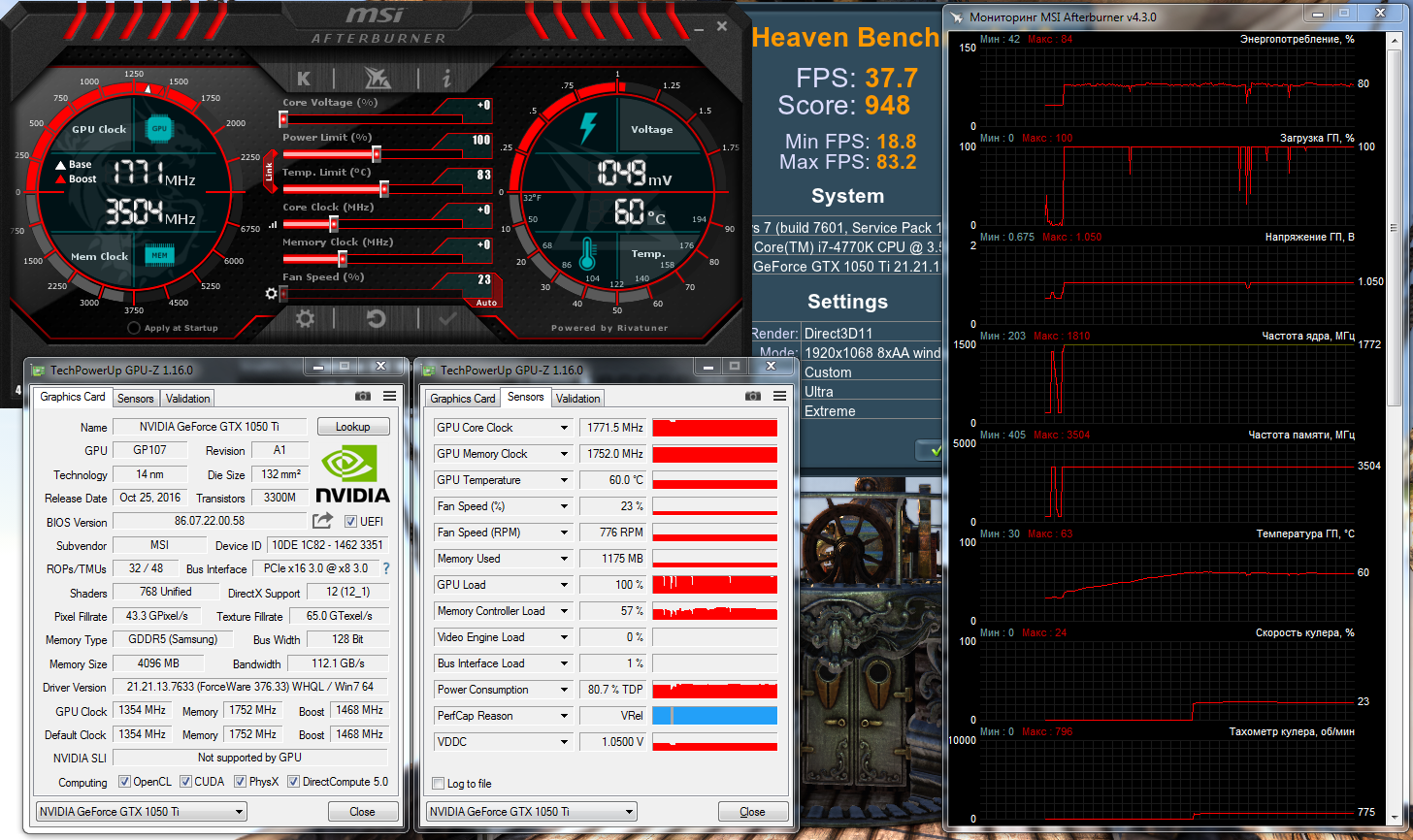Screen dimensions: 1413x840
Task: Open the PerfCap Reason sensor dropdown
Action: 563,716
